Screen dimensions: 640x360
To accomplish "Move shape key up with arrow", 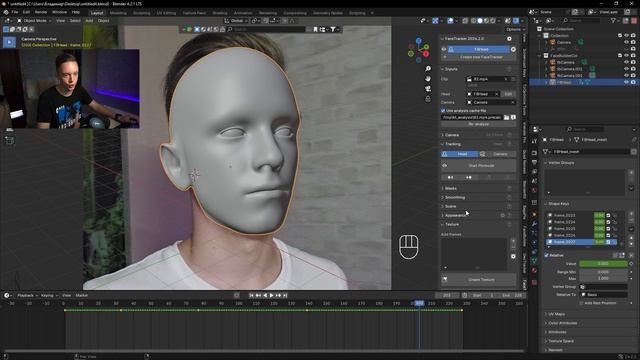I will 631,238.
